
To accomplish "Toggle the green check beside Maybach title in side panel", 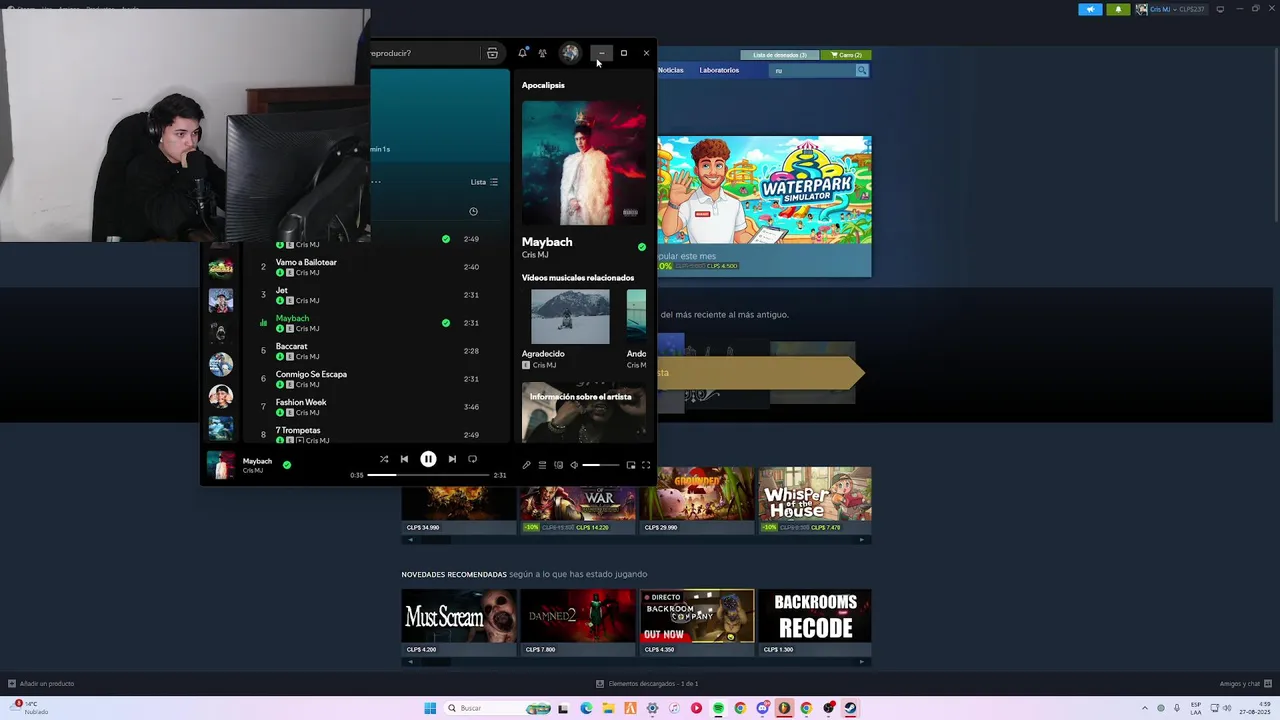I will 642,247.
